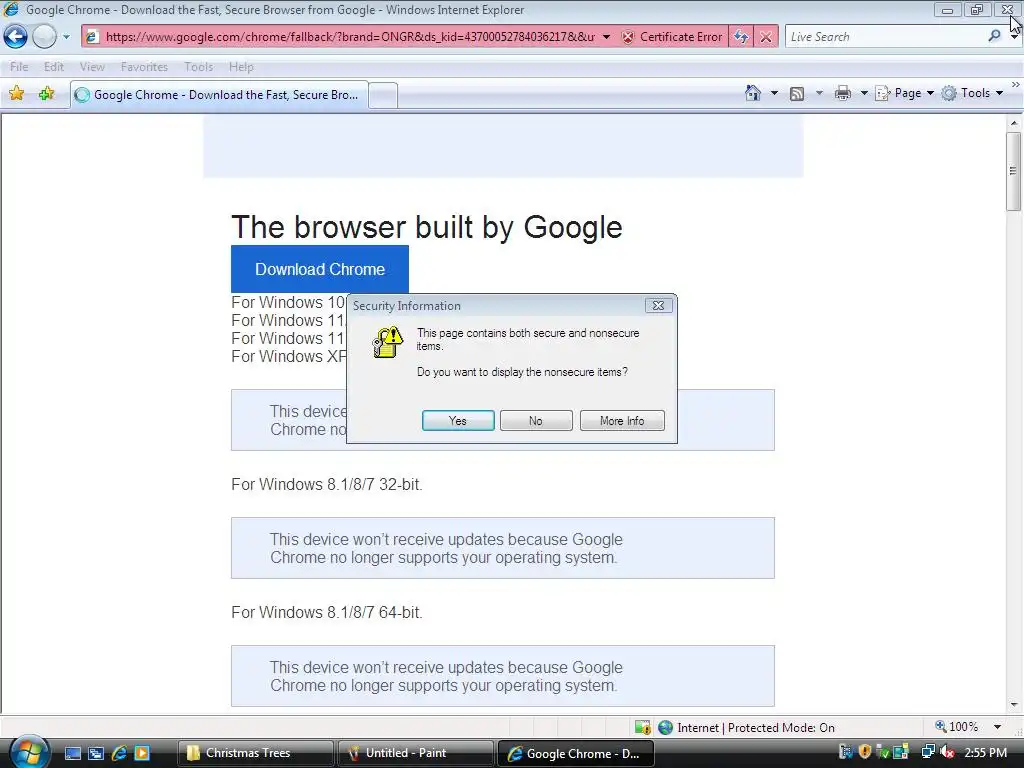Open the View menu
This screenshot has width=1024, height=768.
[92, 67]
